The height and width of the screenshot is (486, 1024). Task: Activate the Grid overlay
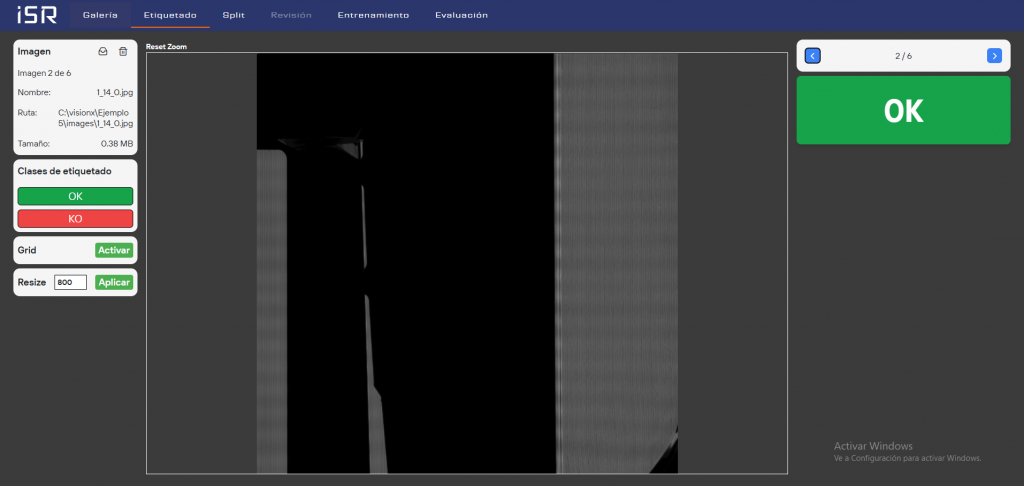click(x=114, y=250)
